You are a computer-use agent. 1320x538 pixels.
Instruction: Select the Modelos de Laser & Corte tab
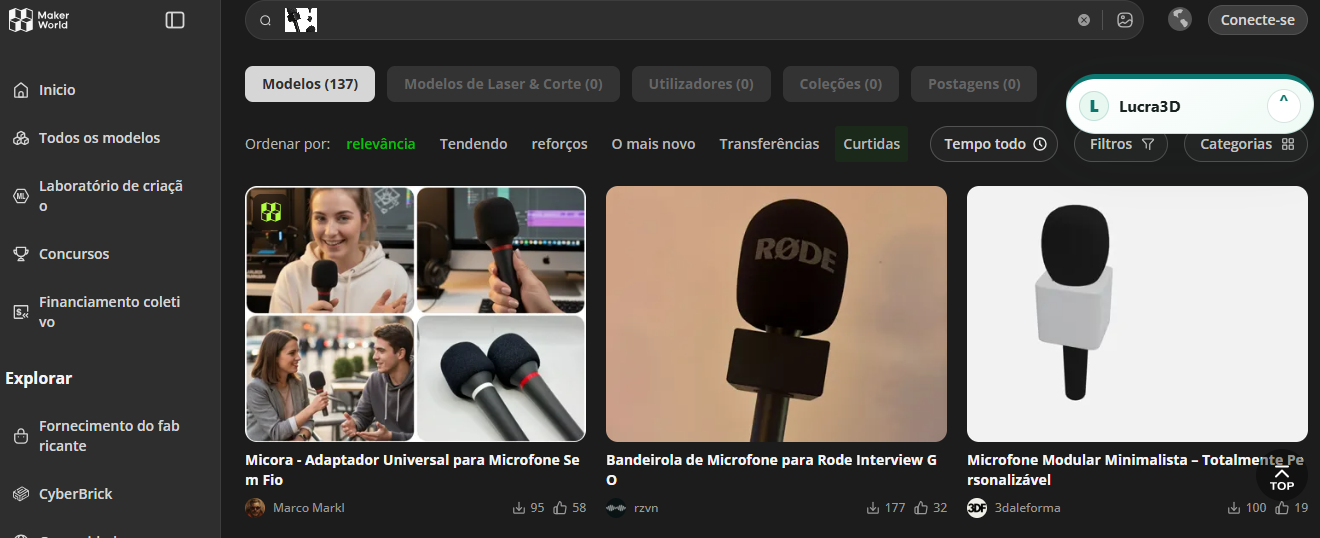pos(503,84)
